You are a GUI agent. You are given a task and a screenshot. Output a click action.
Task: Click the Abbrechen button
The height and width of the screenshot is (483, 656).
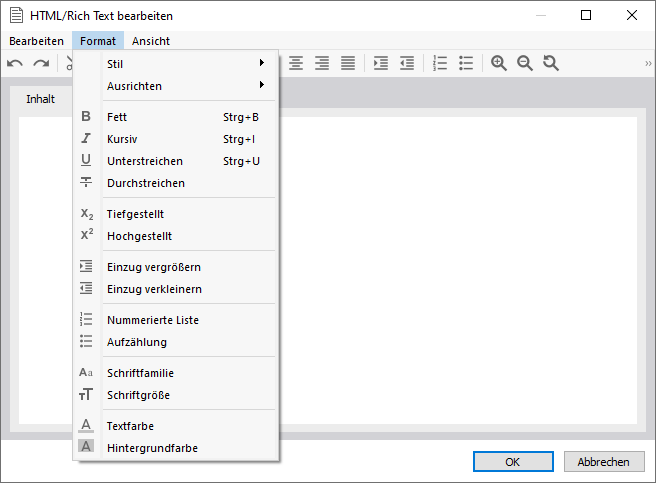[x=604, y=462]
